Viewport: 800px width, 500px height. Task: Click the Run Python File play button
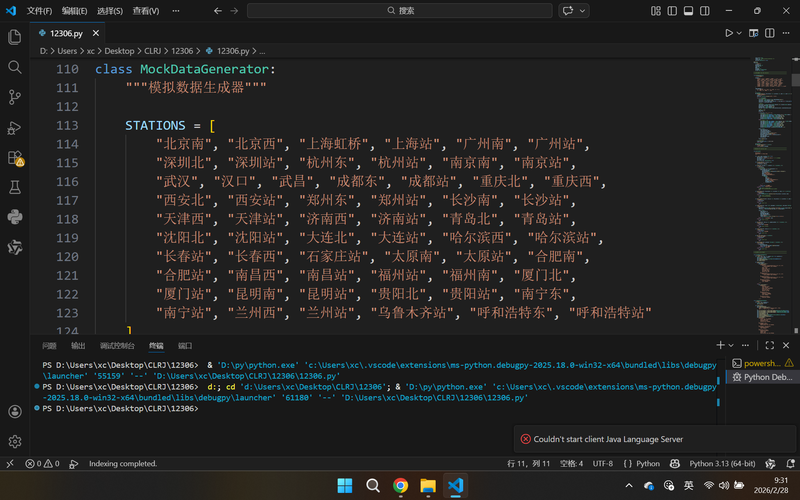click(729, 33)
